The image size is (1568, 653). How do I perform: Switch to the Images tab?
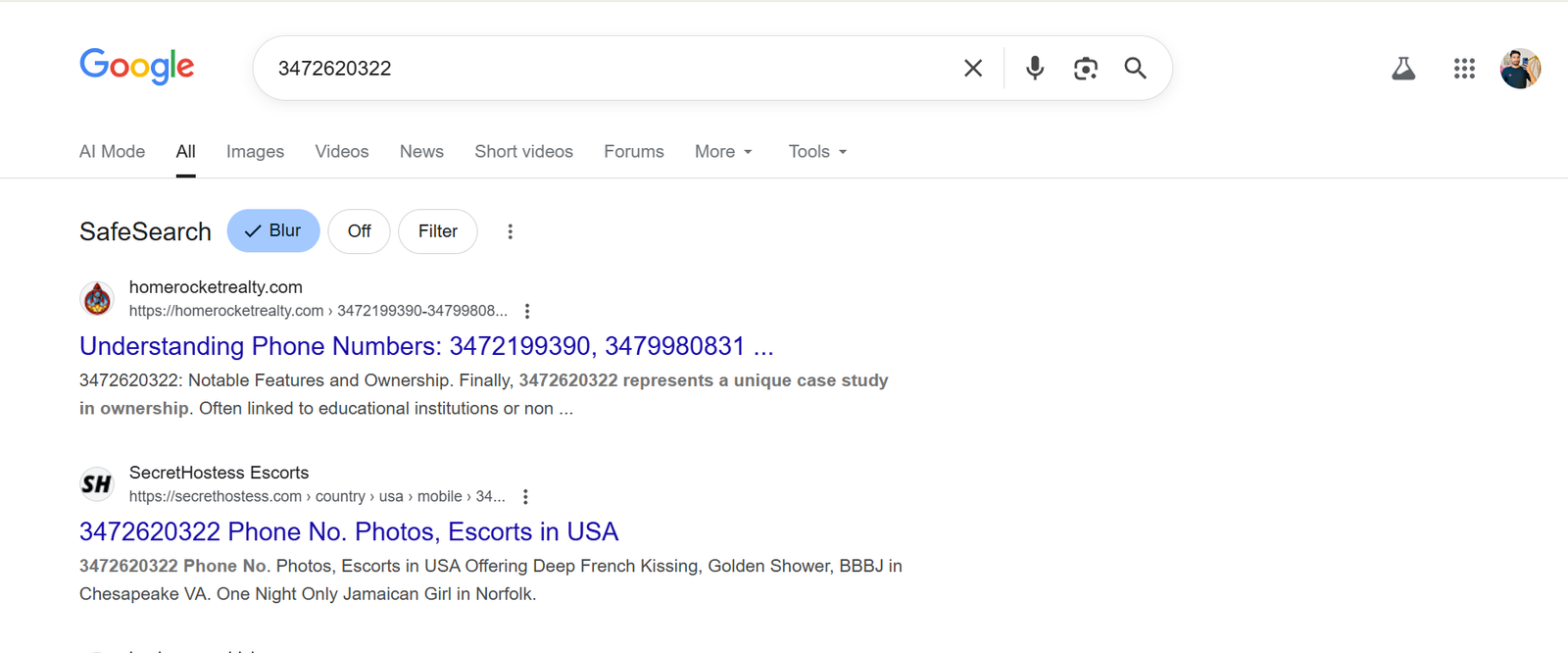coord(255,152)
